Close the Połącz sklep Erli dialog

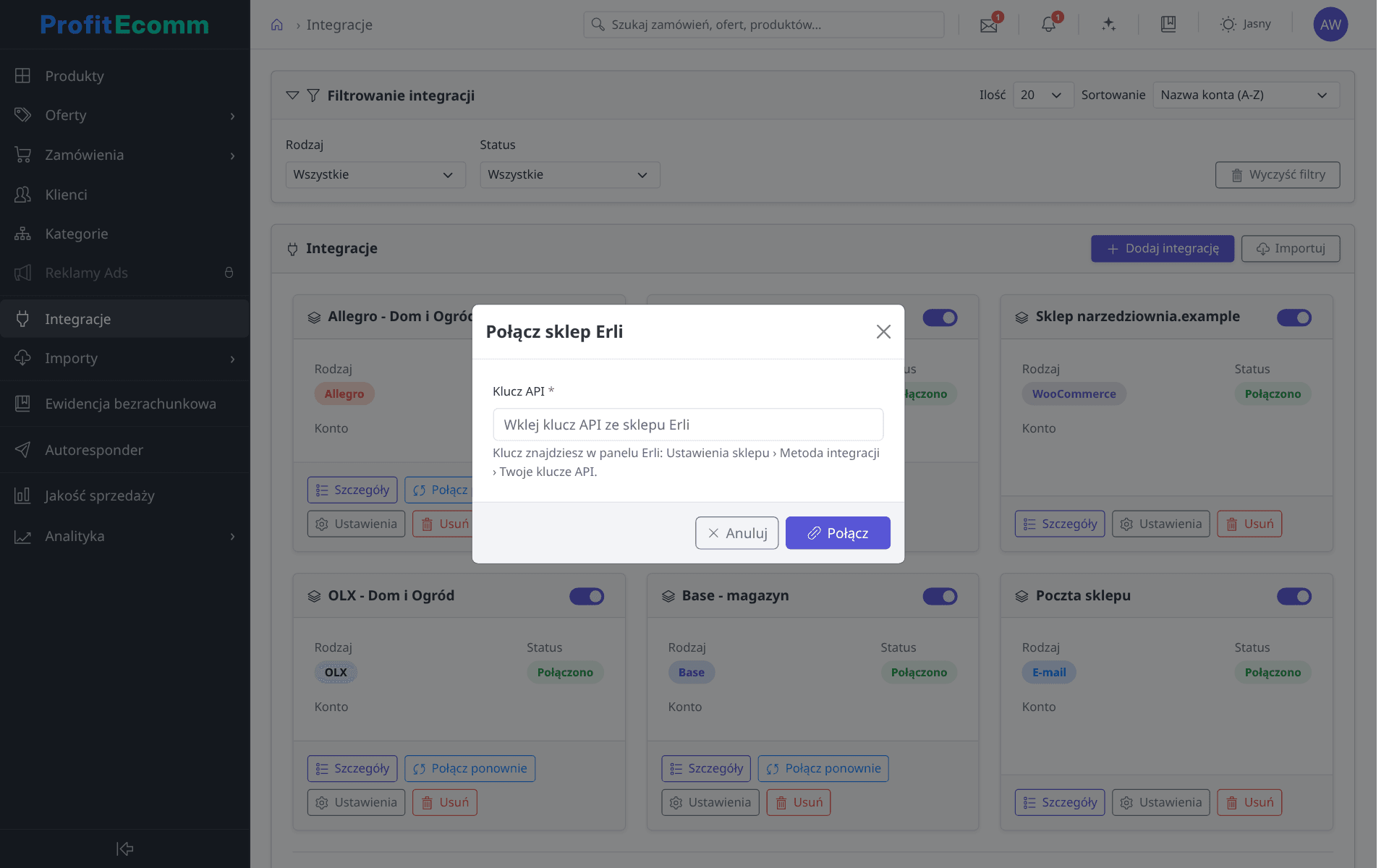883,331
